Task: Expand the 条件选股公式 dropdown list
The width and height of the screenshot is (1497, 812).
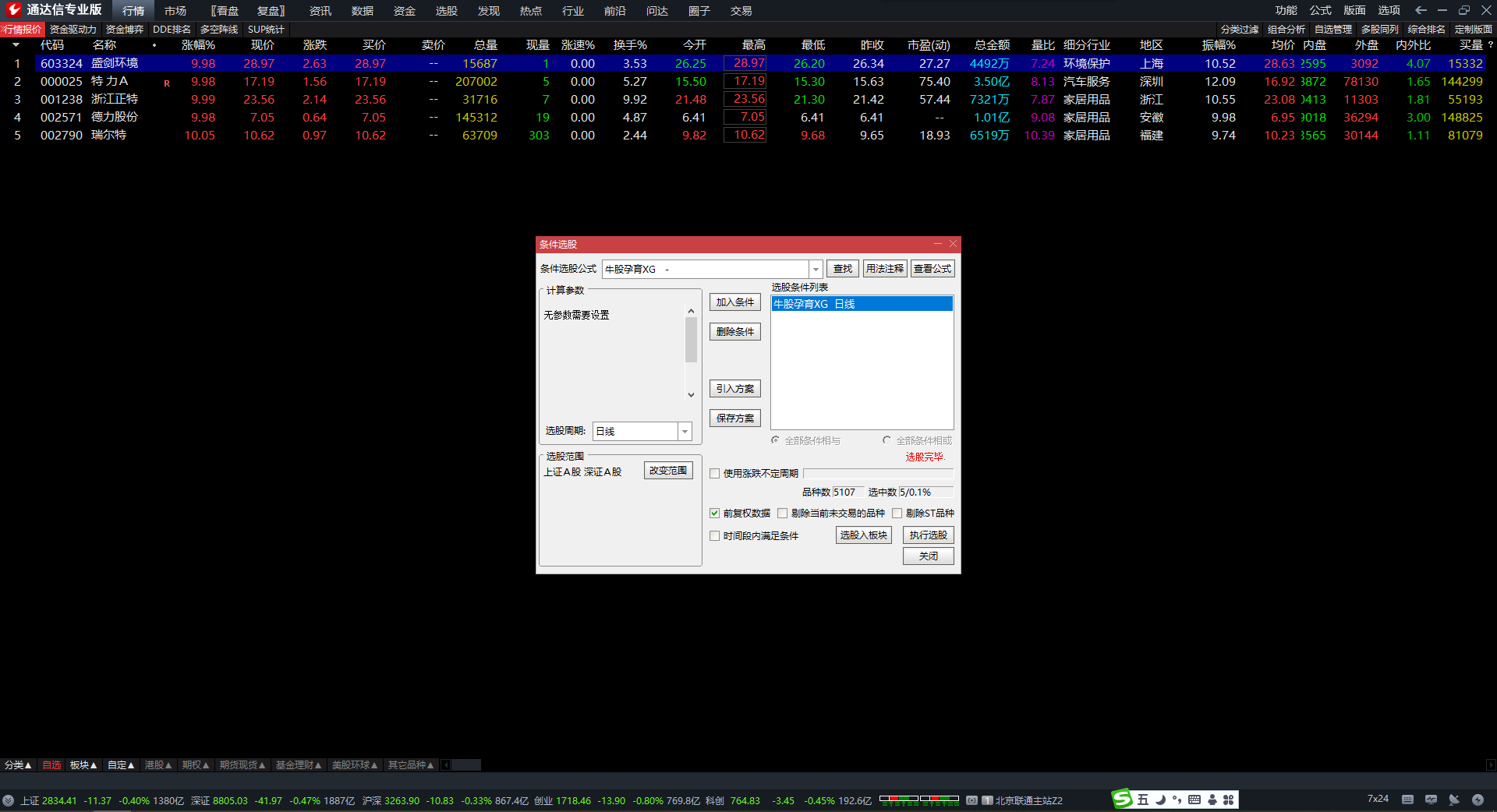Action: tap(816, 269)
